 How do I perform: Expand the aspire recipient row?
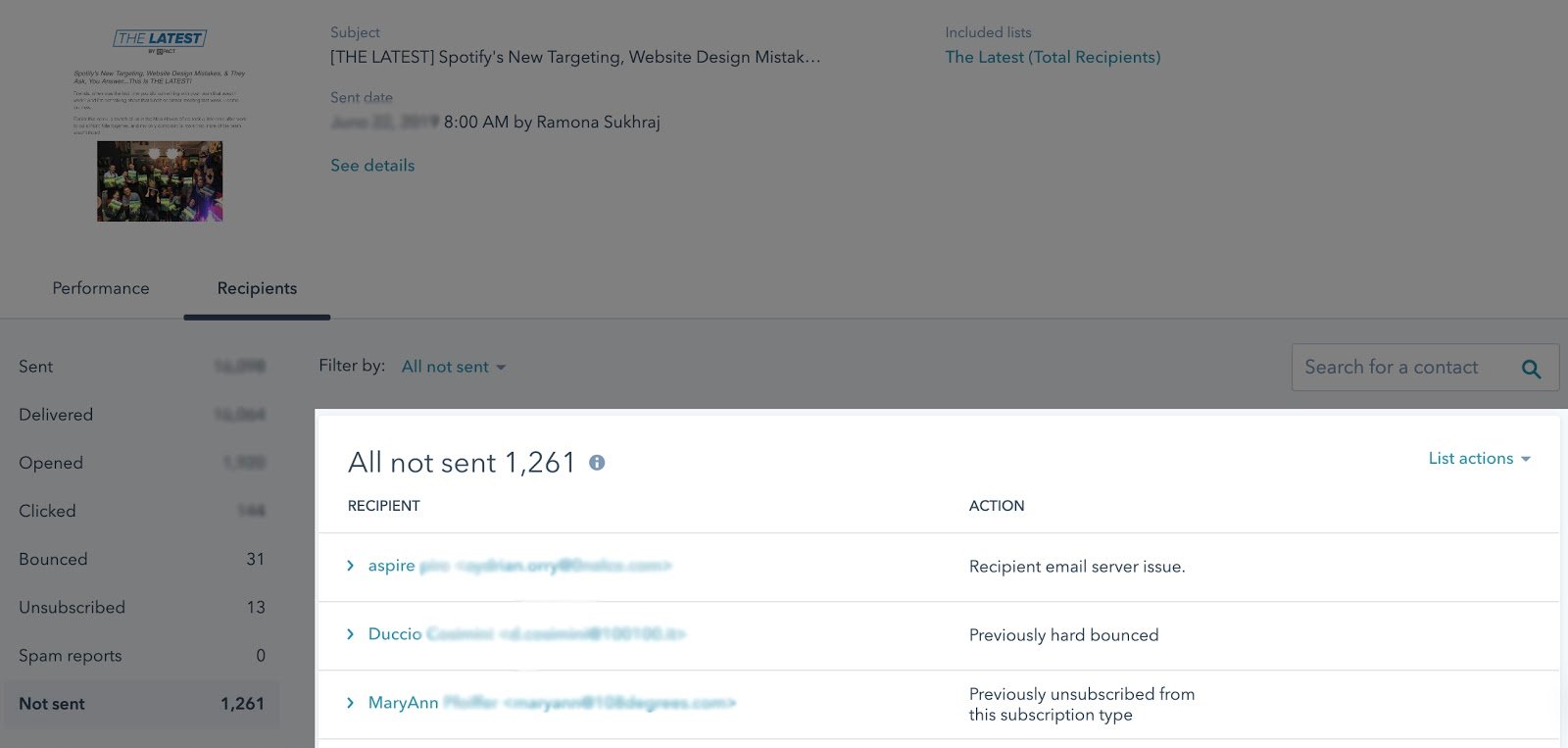(x=350, y=566)
